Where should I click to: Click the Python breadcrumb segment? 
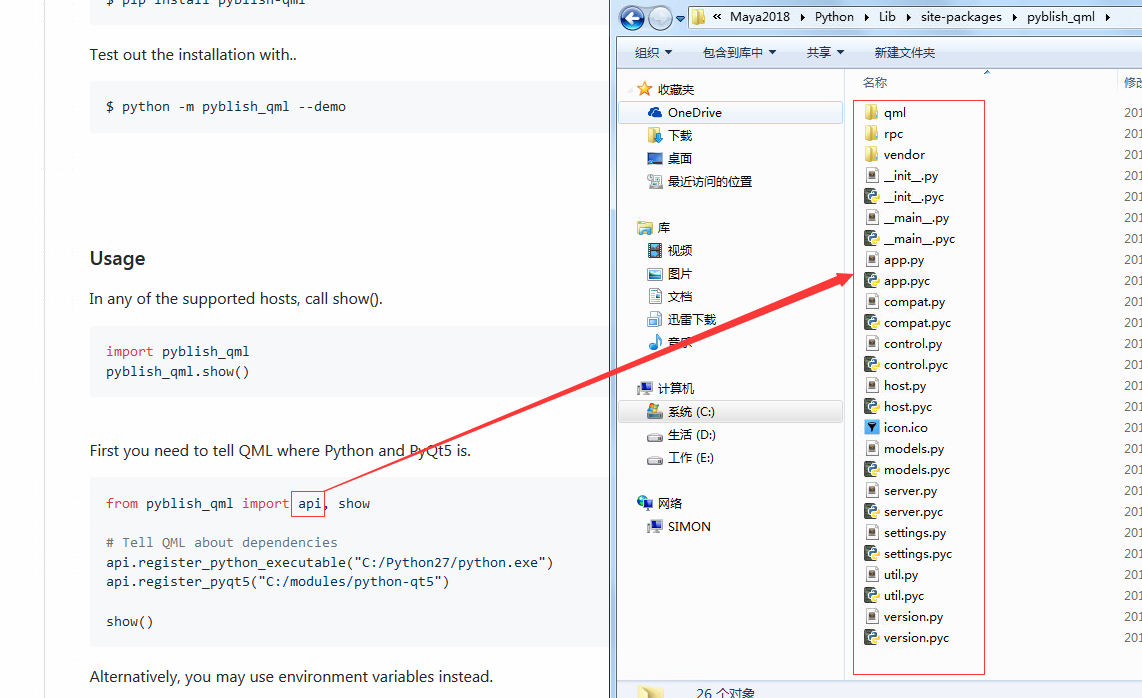[834, 17]
